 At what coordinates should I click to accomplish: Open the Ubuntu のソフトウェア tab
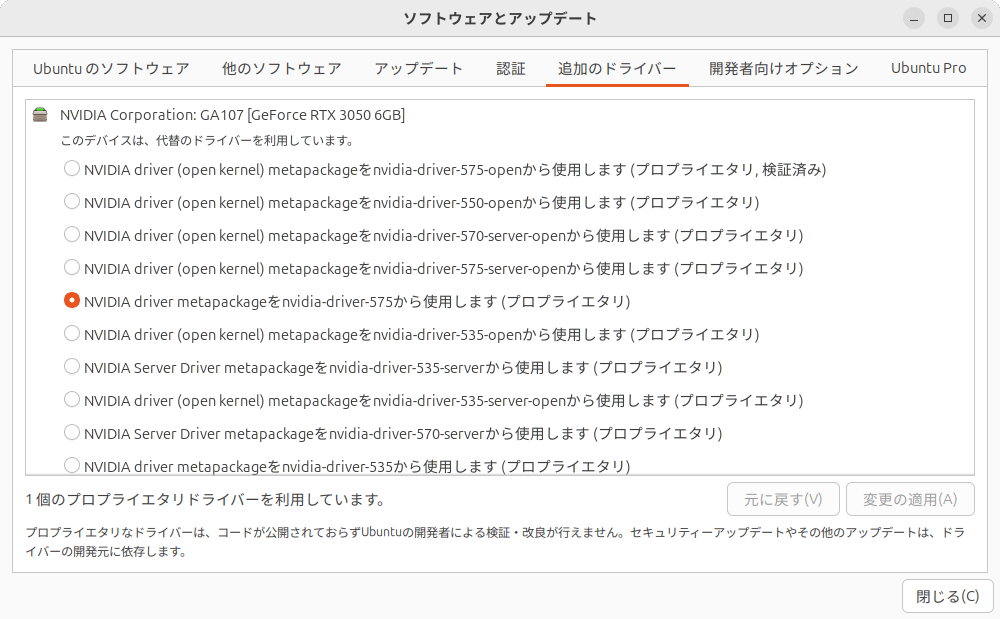[x=111, y=68]
